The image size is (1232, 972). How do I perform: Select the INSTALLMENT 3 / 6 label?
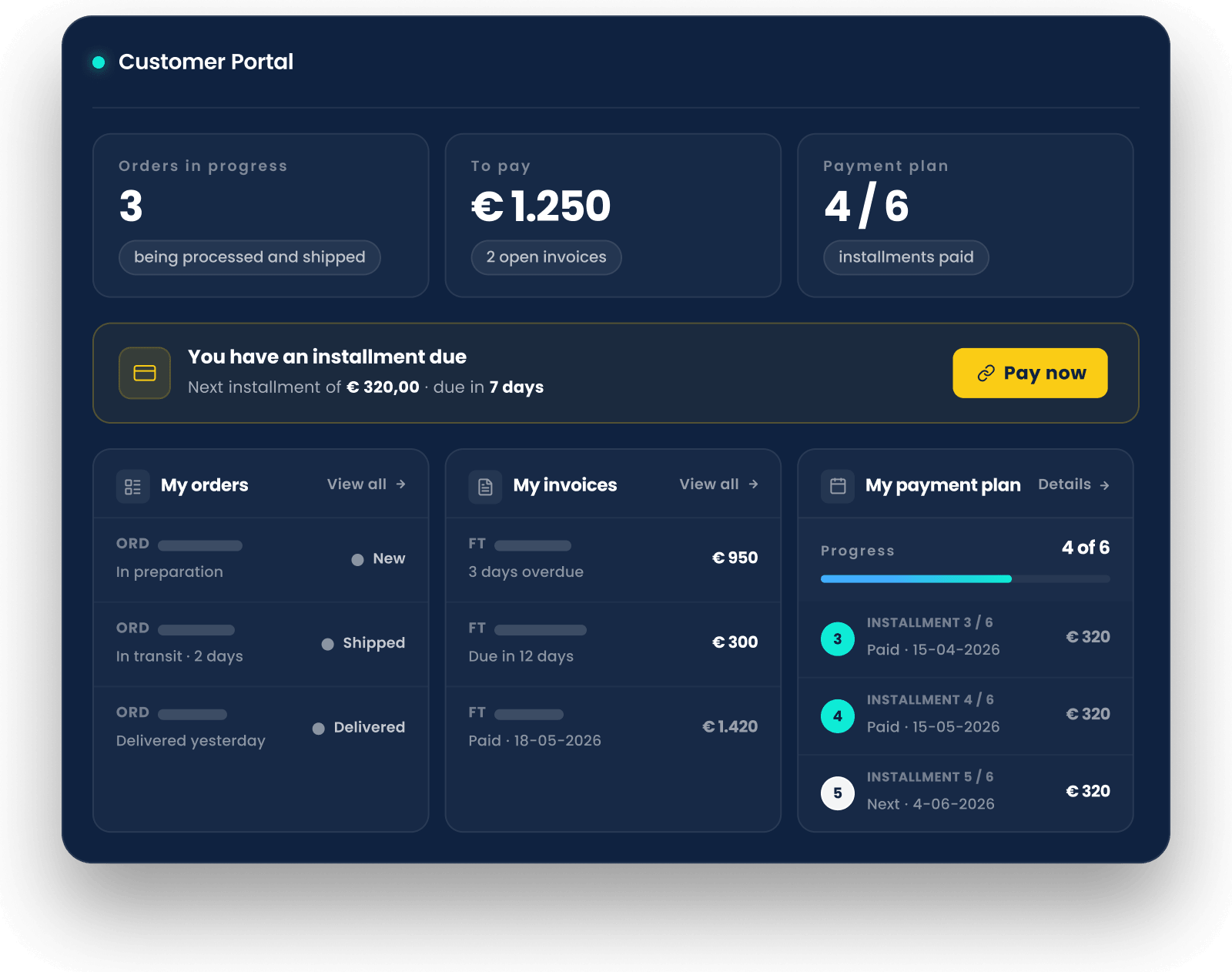coord(929,622)
